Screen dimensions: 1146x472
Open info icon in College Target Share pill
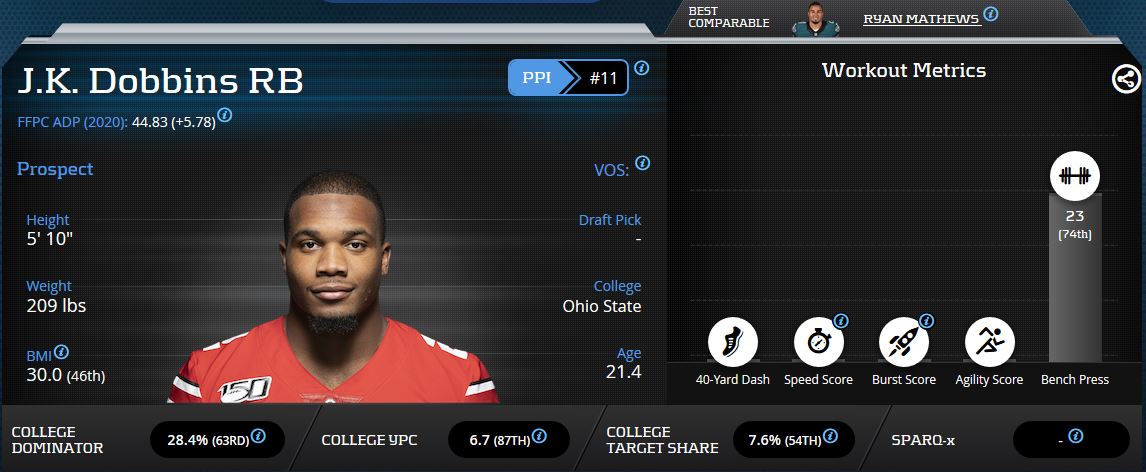(830, 436)
